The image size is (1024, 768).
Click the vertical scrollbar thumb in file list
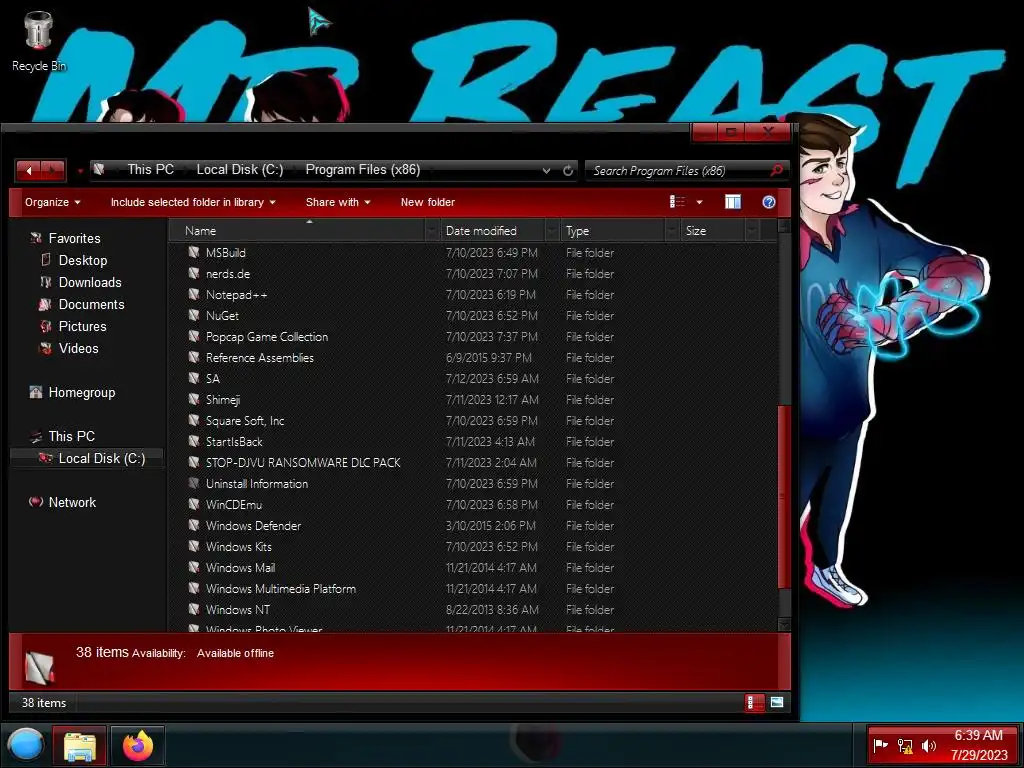(x=784, y=496)
